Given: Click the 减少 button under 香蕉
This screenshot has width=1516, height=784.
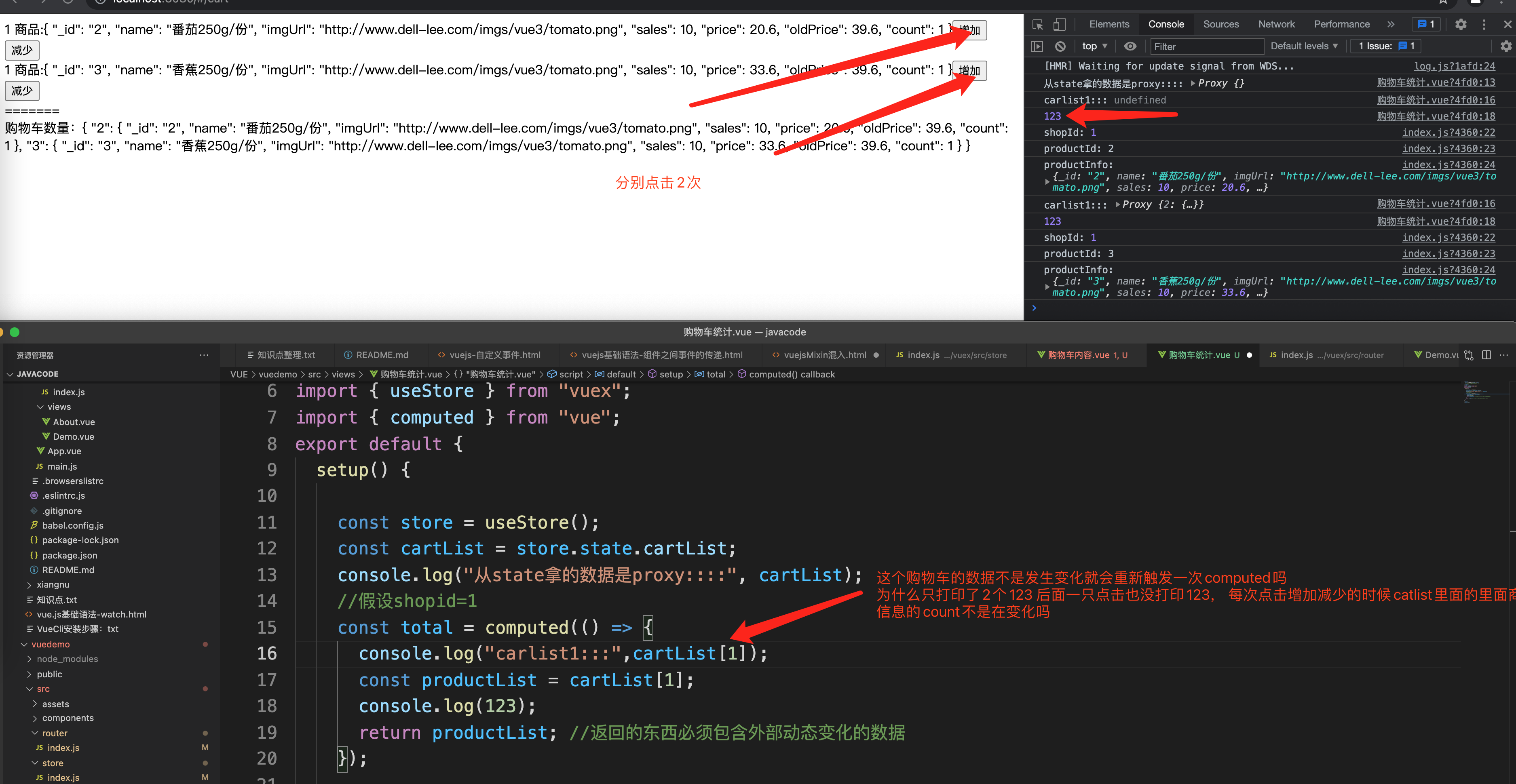Looking at the screenshot, I should 22,91.
